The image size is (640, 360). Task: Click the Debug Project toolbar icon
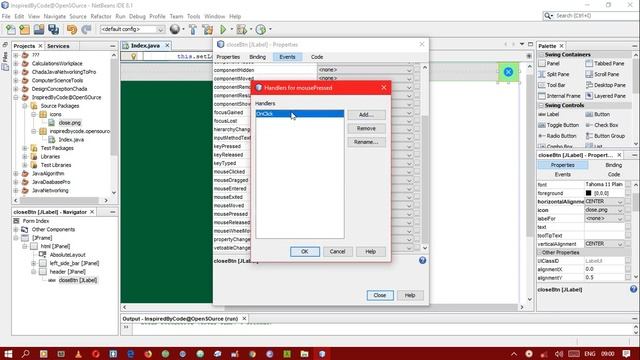tap(241, 29)
